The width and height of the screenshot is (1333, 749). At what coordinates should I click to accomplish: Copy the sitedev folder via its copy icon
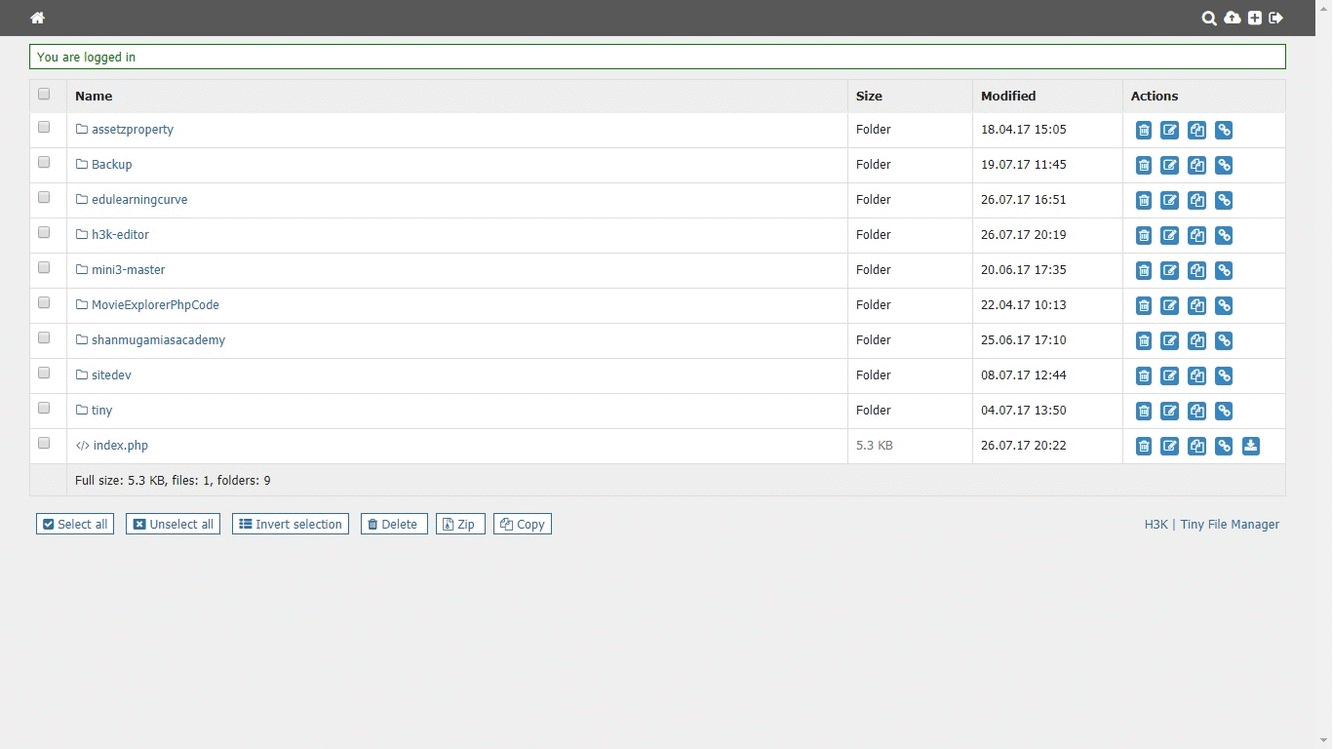[x=1197, y=375]
